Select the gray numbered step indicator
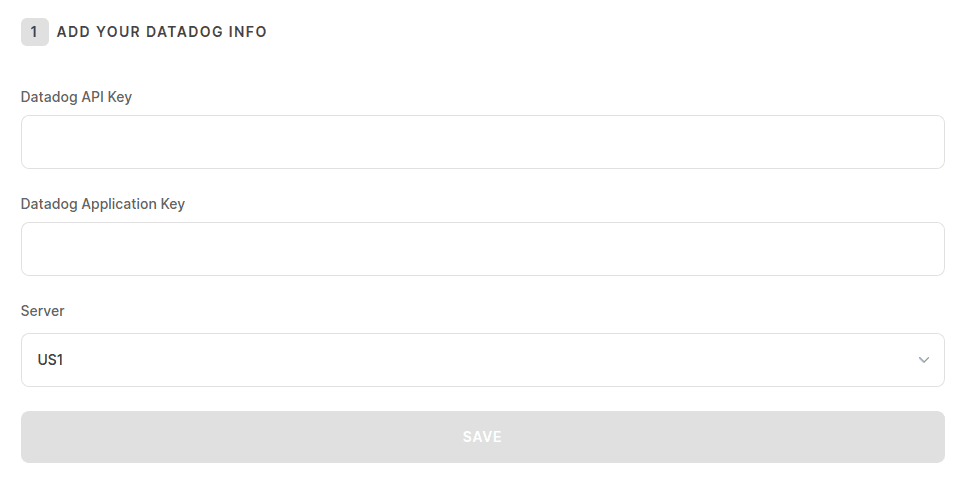967x485 pixels. (34, 32)
